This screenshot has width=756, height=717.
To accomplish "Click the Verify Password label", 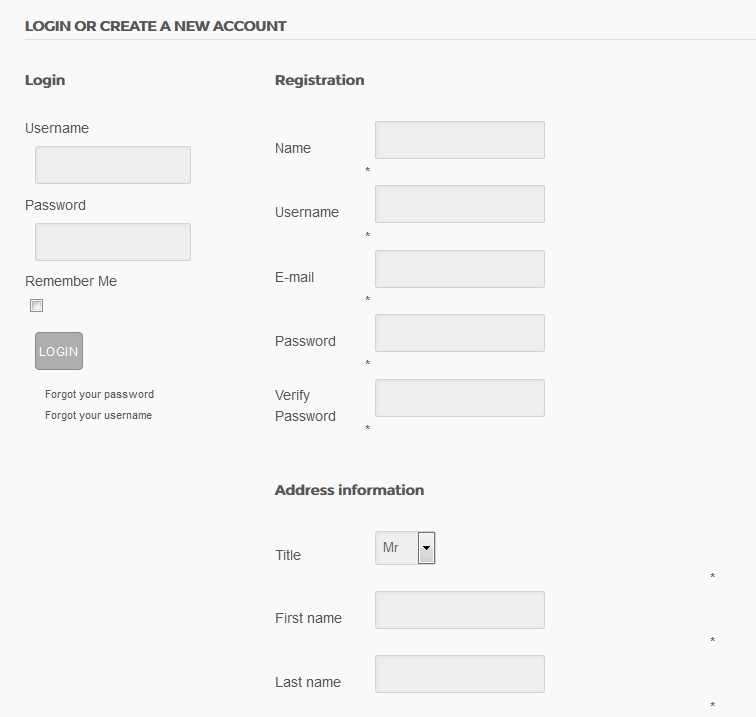I will pos(305,406).
